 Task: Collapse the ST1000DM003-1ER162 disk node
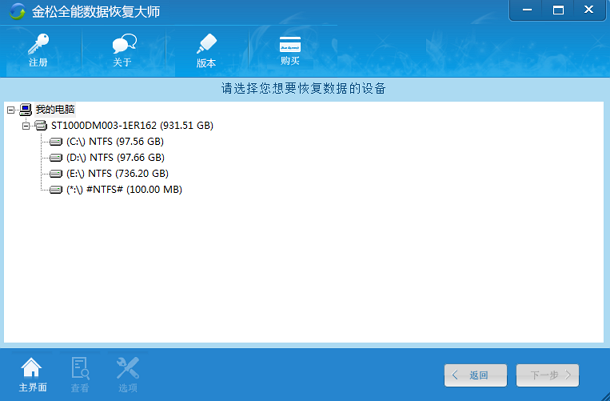tap(26, 126)
